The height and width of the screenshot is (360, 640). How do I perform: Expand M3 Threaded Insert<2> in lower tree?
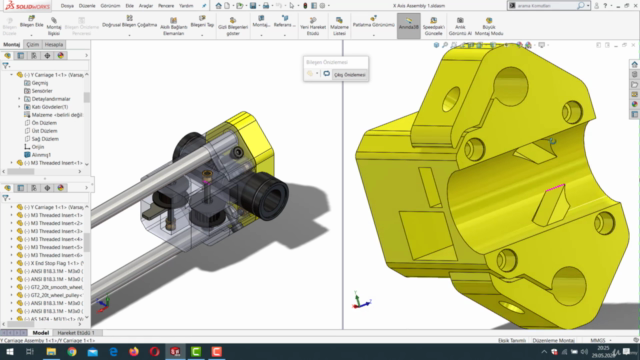coord(11,223)
